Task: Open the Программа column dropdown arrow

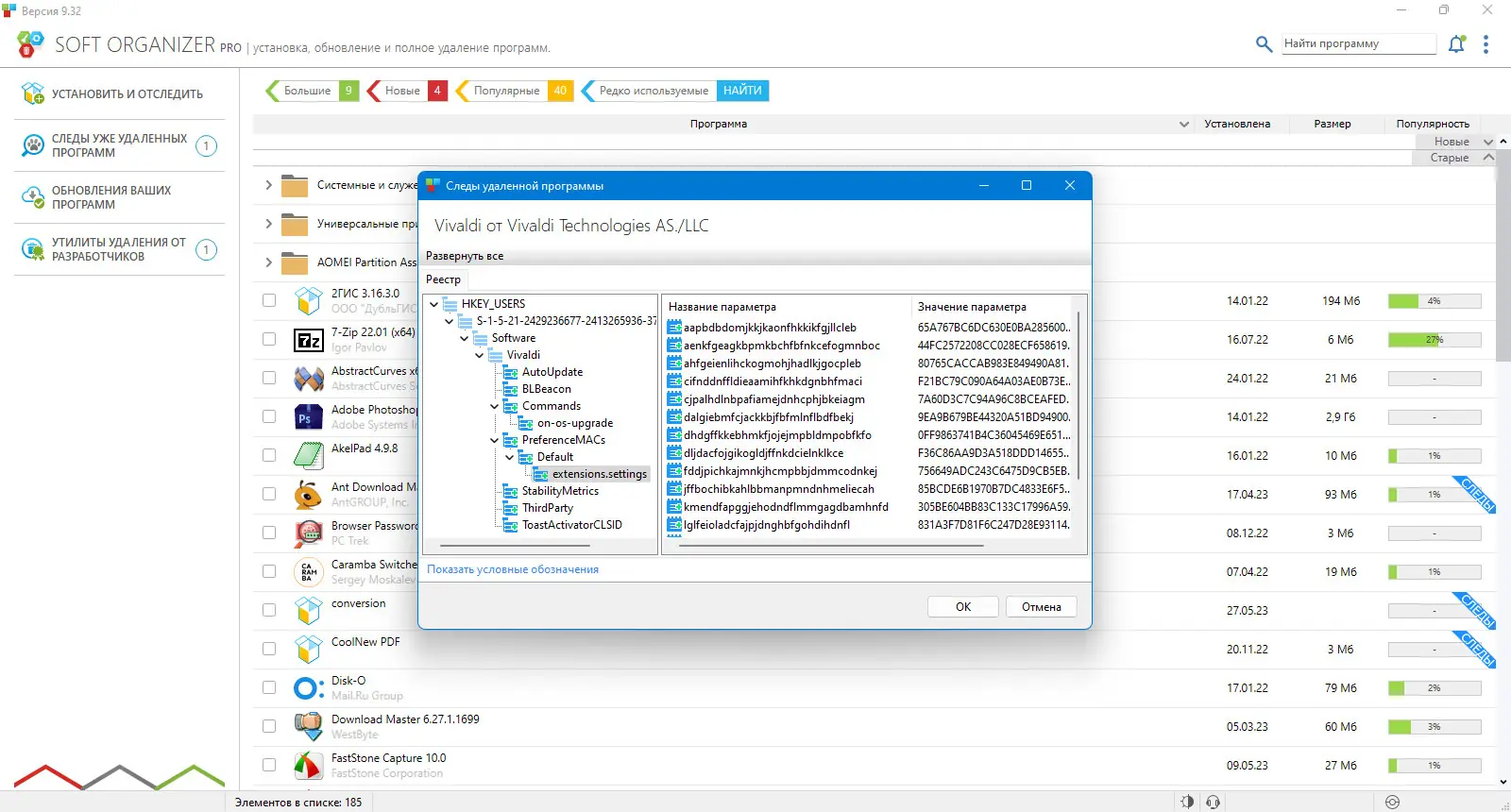Action: 1184,125
